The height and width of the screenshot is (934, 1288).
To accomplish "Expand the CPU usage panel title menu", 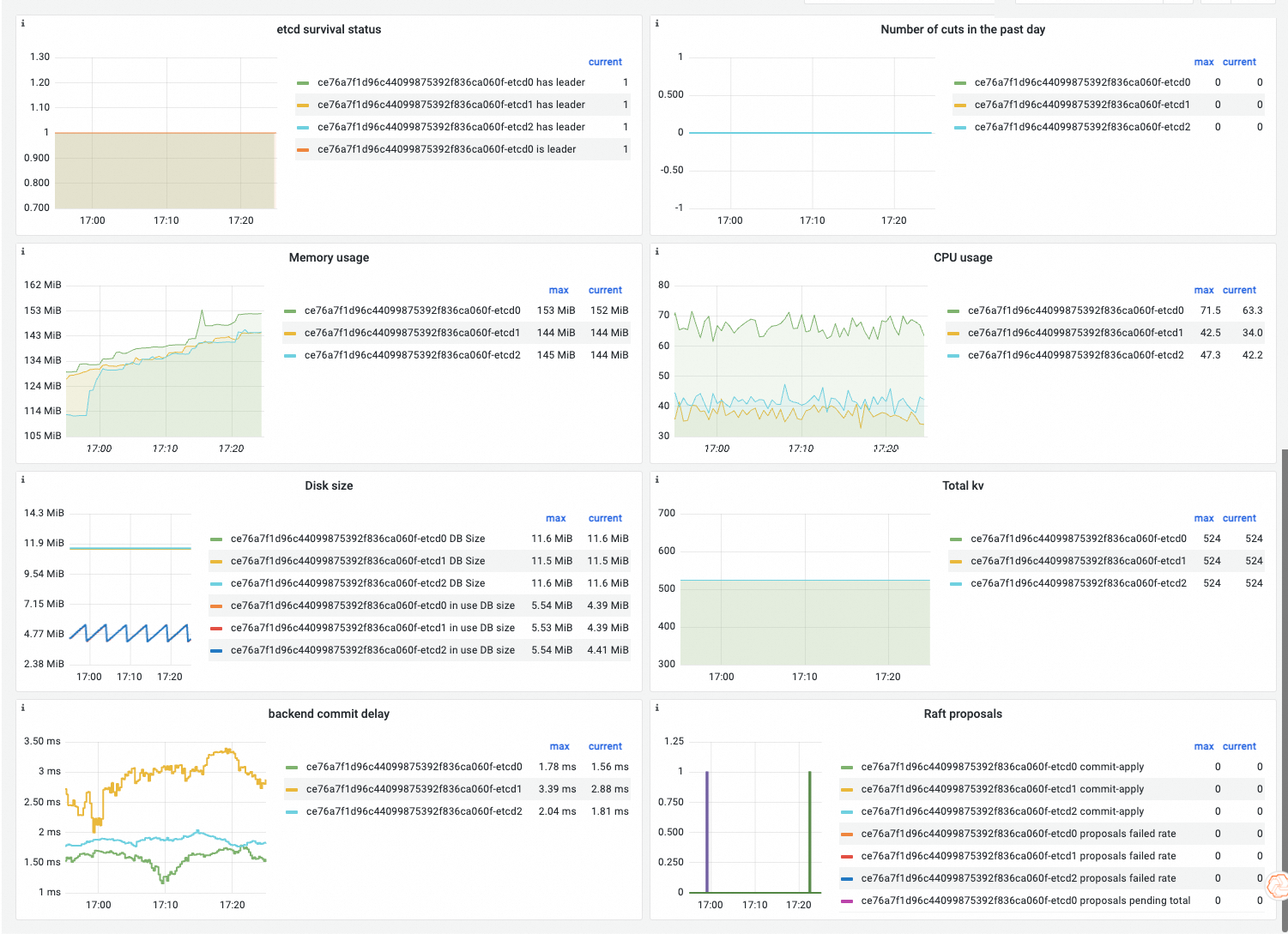I will pos(963,257).
